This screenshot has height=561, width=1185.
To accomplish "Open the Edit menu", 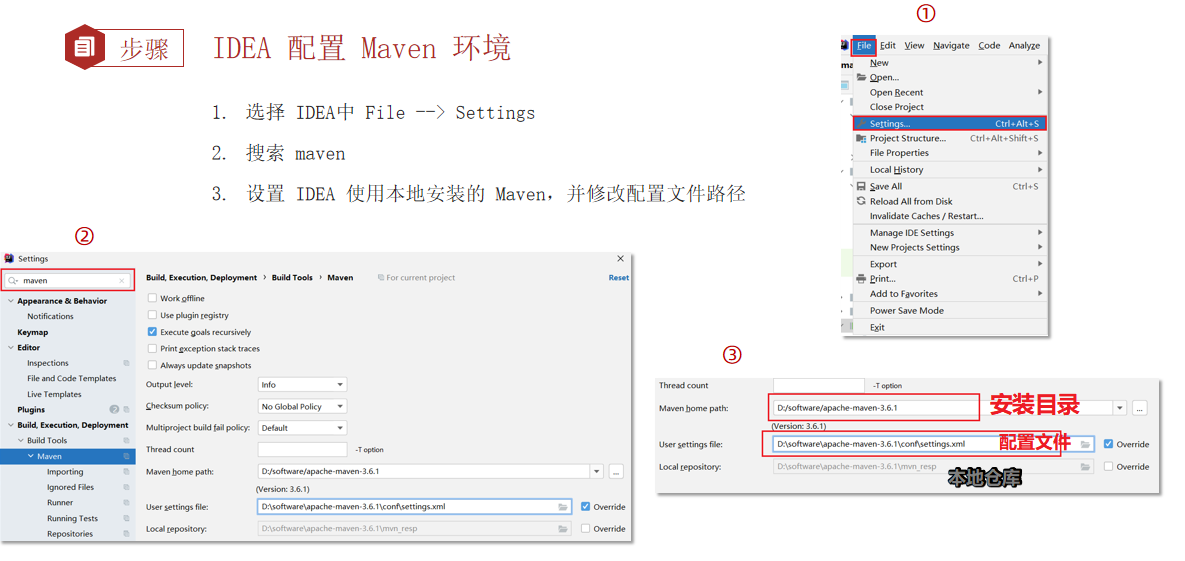I will (x=888, y=45).
